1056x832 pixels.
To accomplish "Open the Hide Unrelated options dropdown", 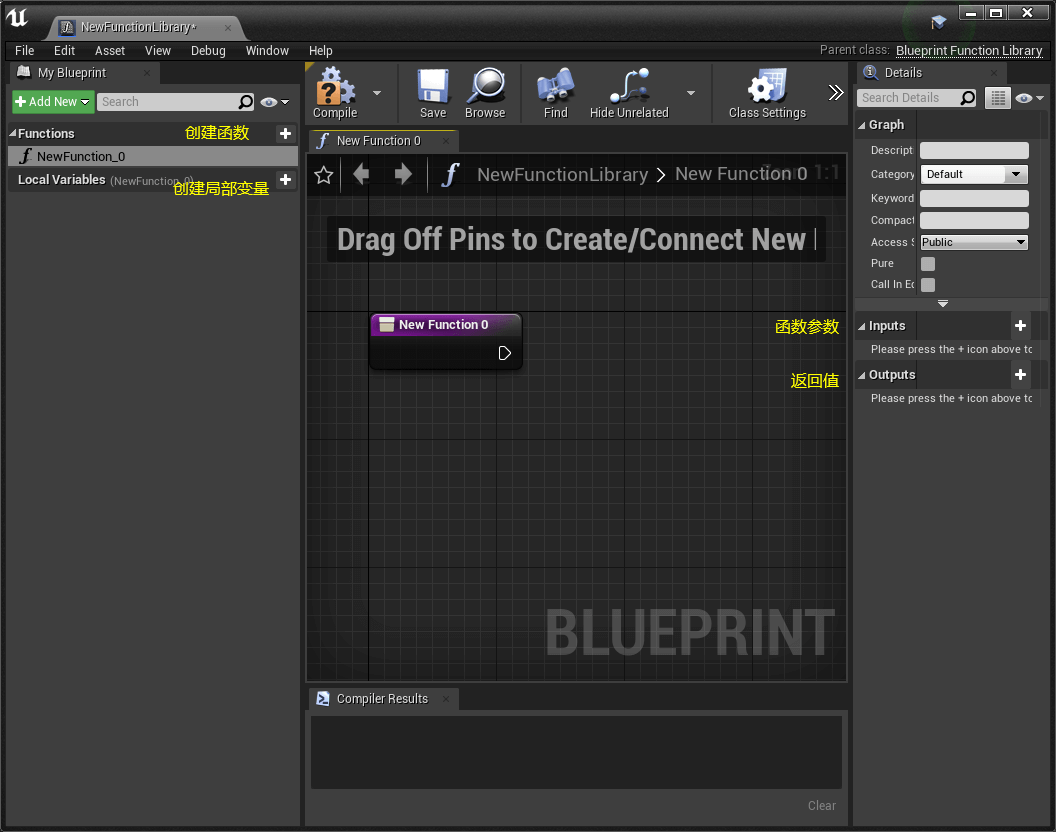I will pyautogui.click(x=691, y=93).
